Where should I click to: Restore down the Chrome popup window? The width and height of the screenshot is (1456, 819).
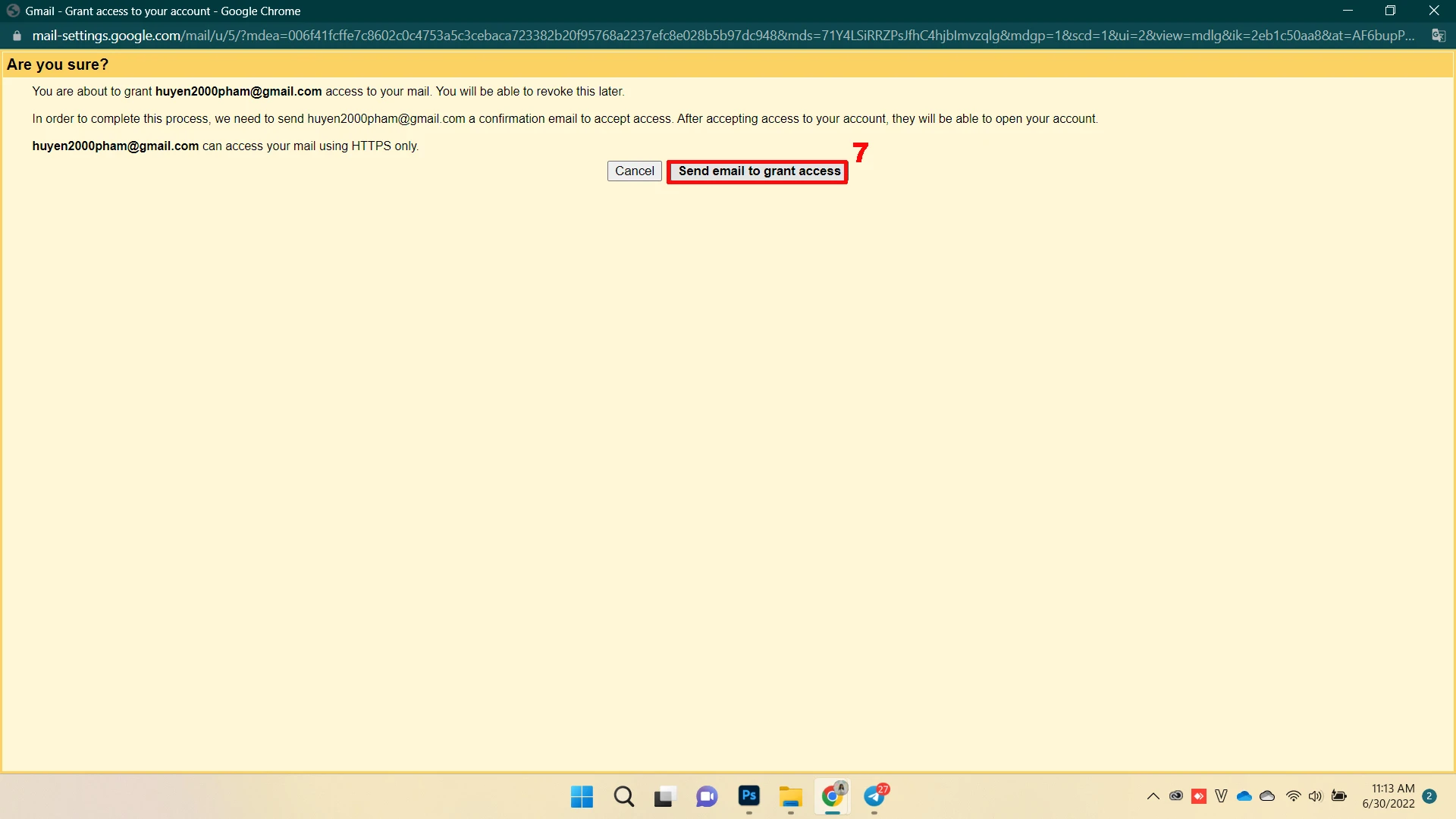click(1390, 11)
